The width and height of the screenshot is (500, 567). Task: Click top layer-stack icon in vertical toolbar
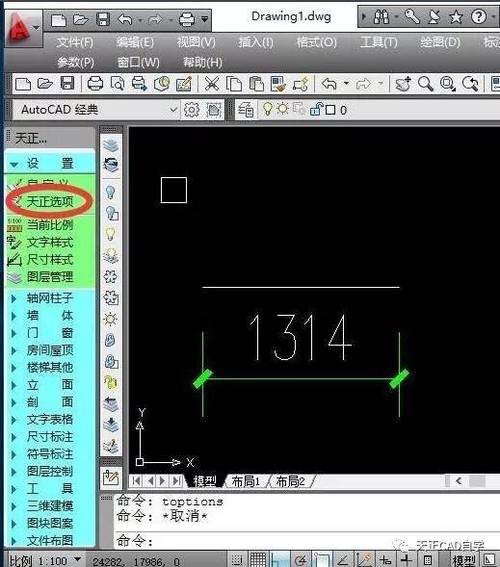point(111,145)
